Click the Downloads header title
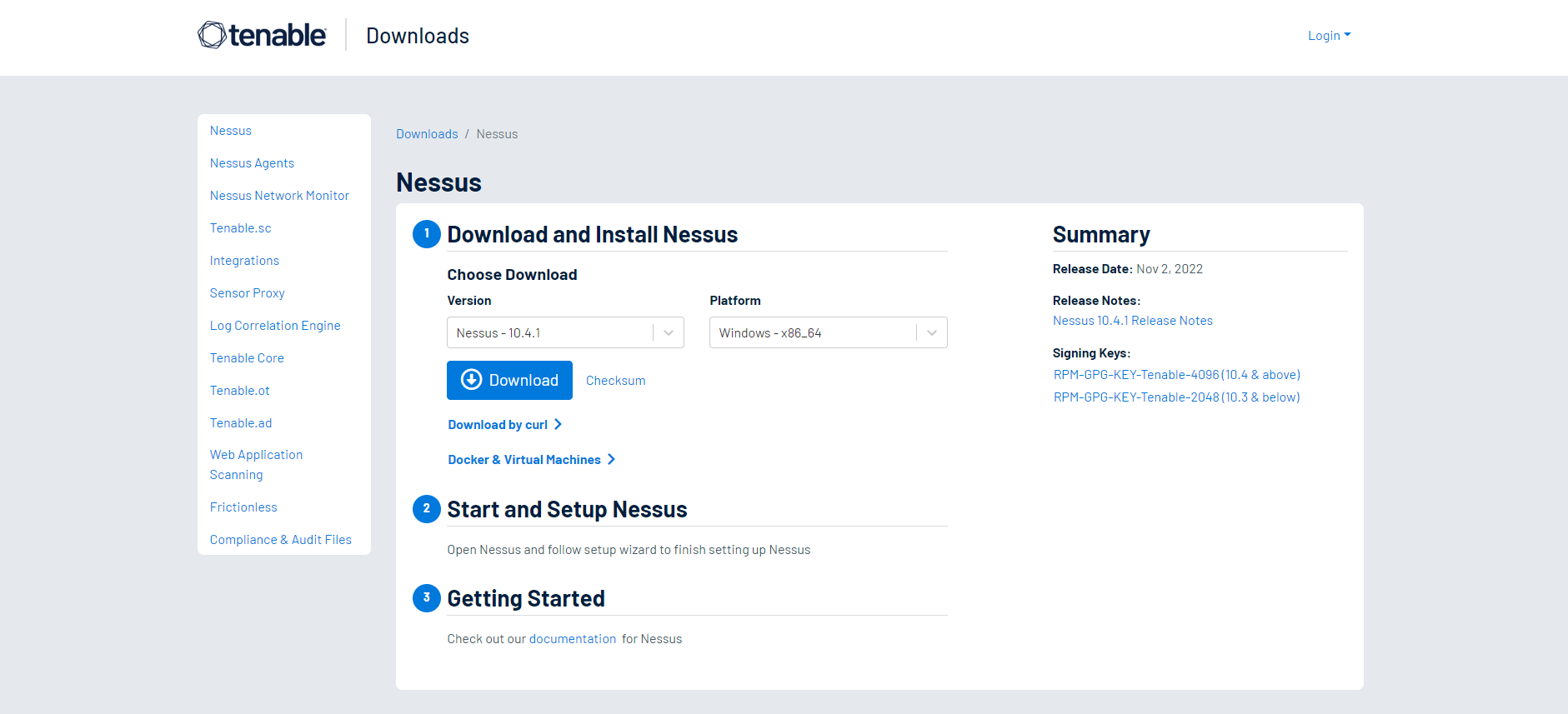Image resolution: width=1568 pixels, height=714 pixels. [x=418, y=36]
